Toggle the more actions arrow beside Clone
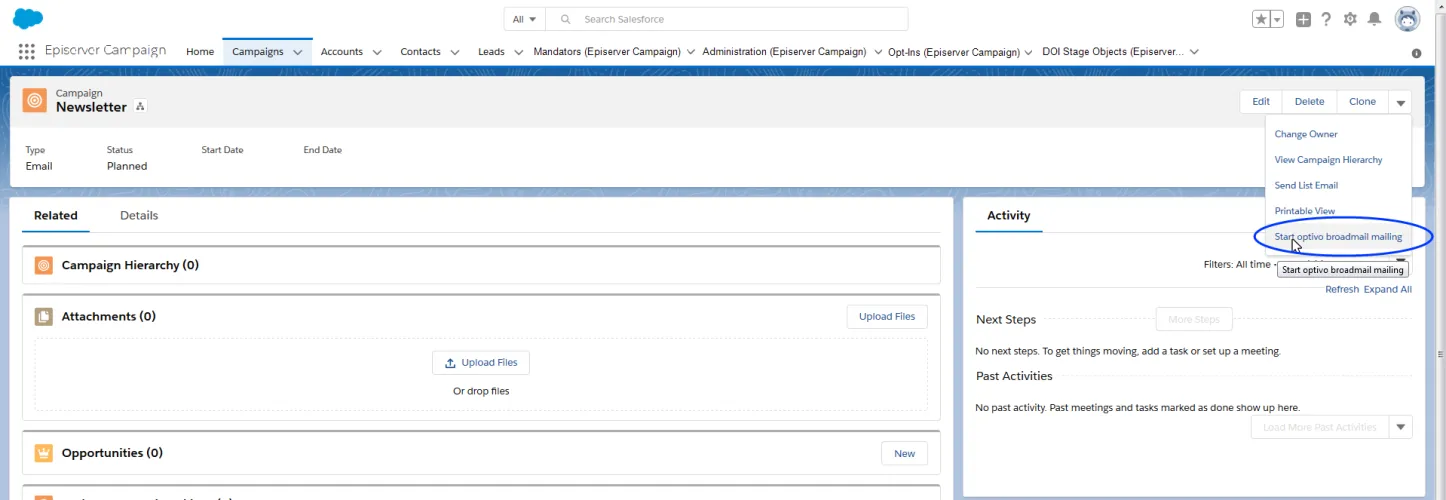The image size is (1446, 500). [1400, 102]
